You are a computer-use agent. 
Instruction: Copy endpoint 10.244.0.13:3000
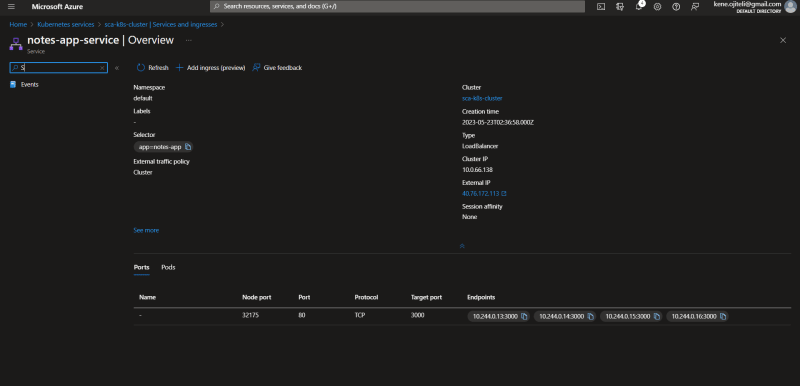pos(524,317)
